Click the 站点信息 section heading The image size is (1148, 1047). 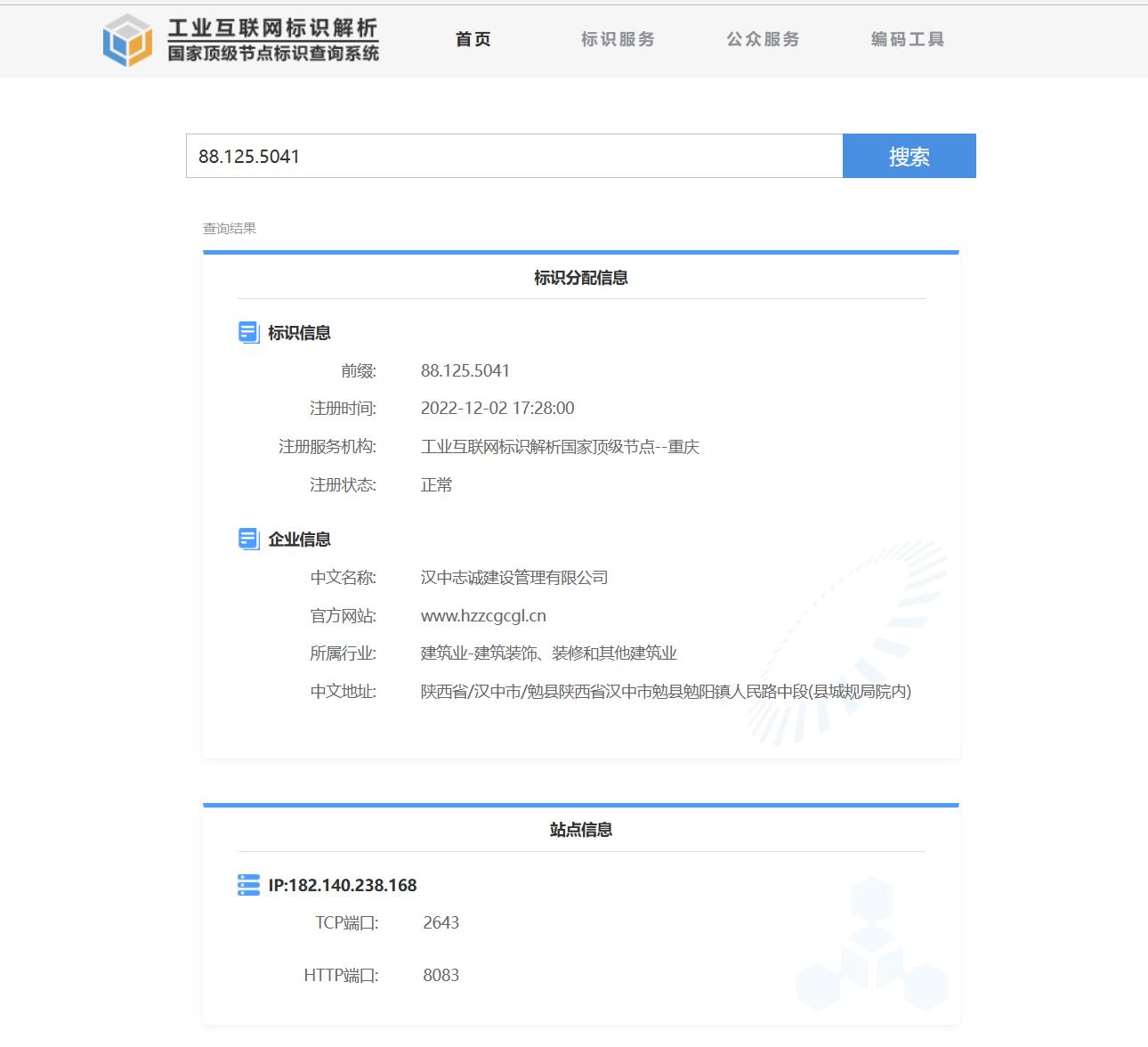(x=580, y=830)
